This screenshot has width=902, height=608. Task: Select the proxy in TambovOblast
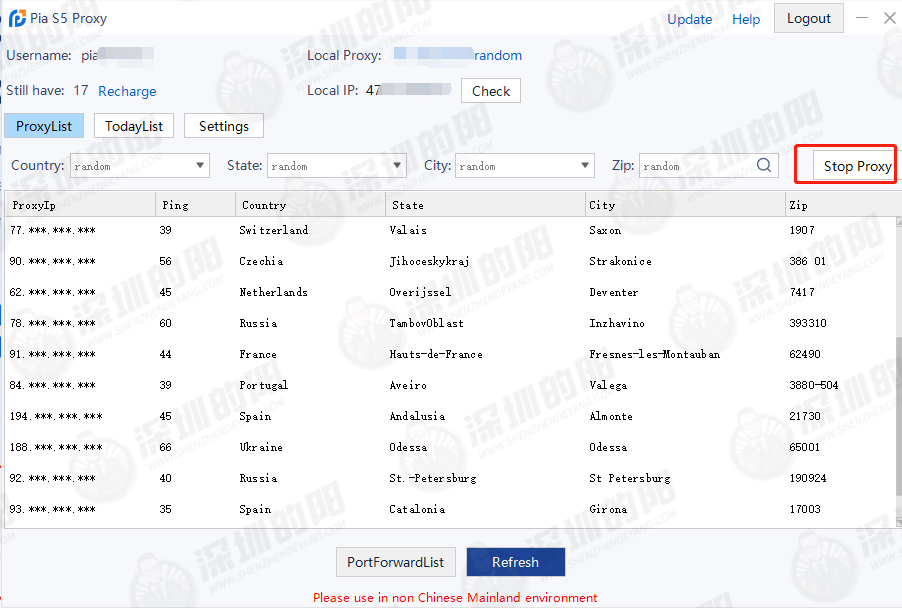450,323
